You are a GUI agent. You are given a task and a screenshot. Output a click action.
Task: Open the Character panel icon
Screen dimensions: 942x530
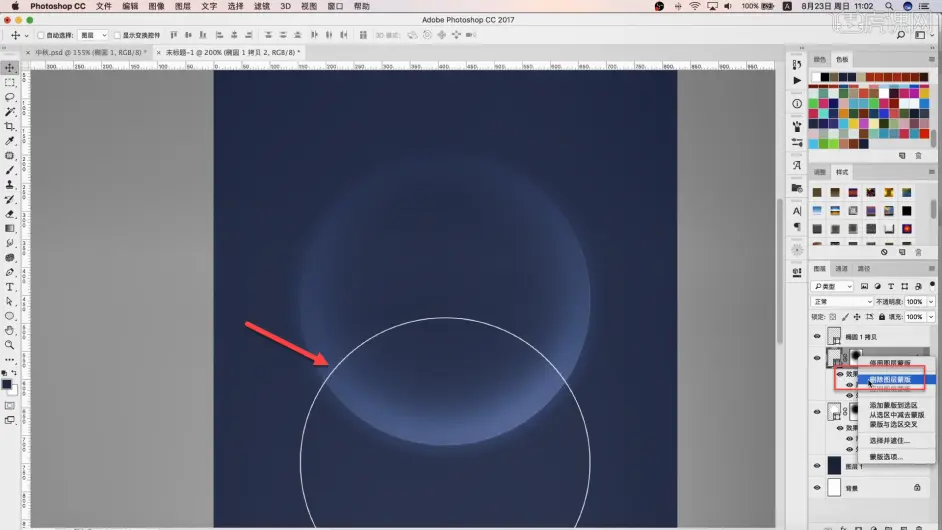797,211
